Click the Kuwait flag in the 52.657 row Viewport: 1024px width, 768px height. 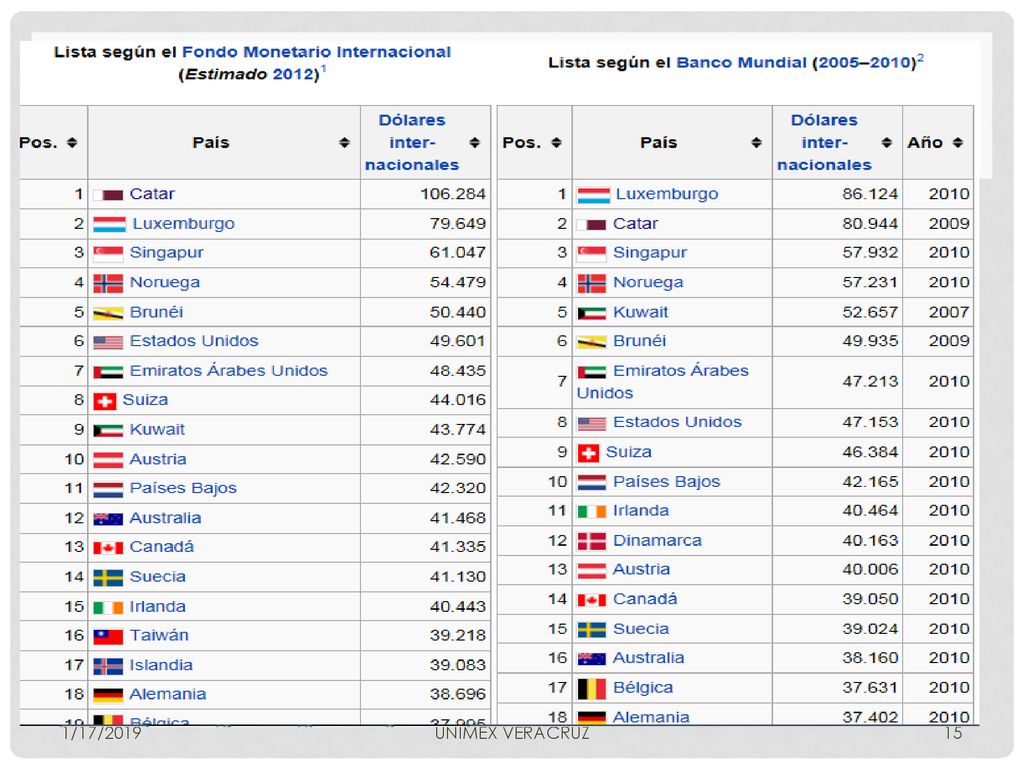pyautogui.click(x=592, y=313)
